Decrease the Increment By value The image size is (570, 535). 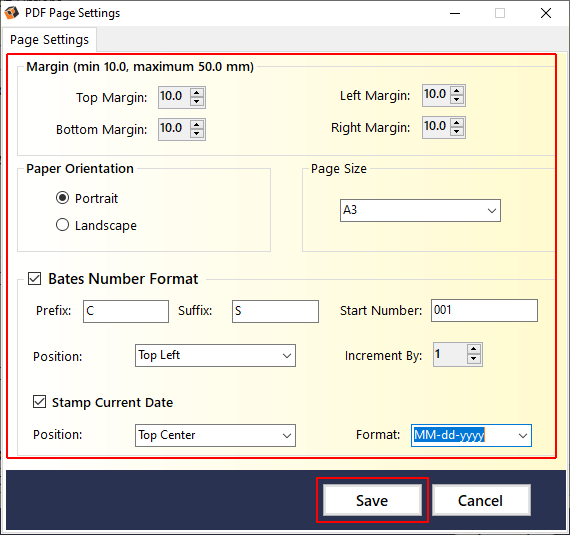tap(473, 359)
